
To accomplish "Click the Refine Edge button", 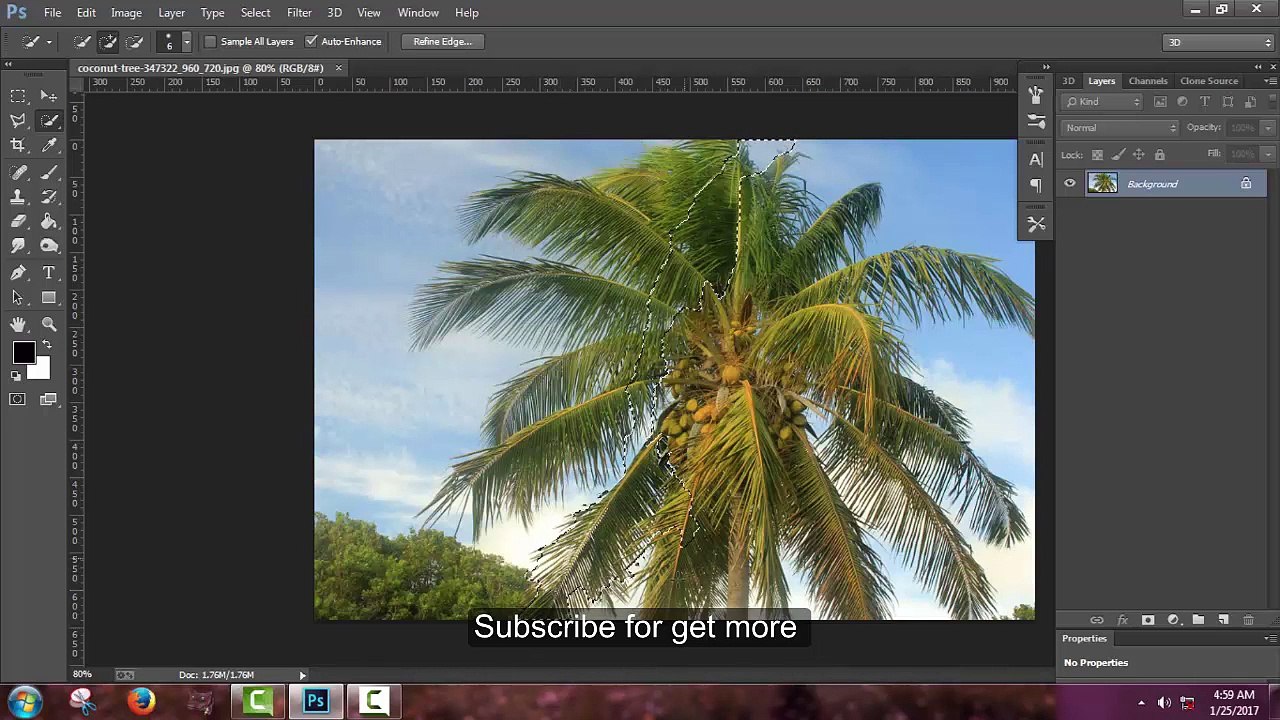I will 442,42.
